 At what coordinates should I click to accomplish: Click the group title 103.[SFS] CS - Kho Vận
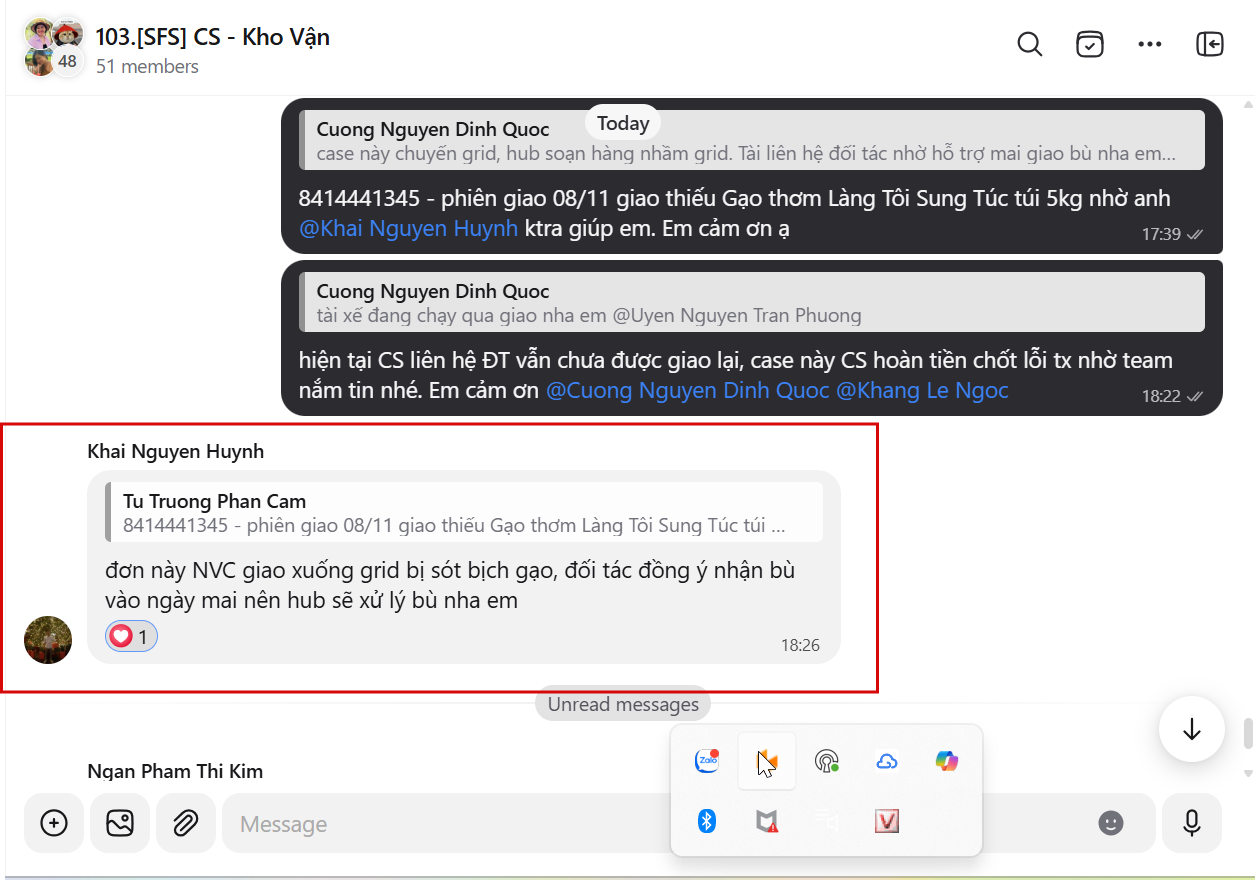(212, 37)
